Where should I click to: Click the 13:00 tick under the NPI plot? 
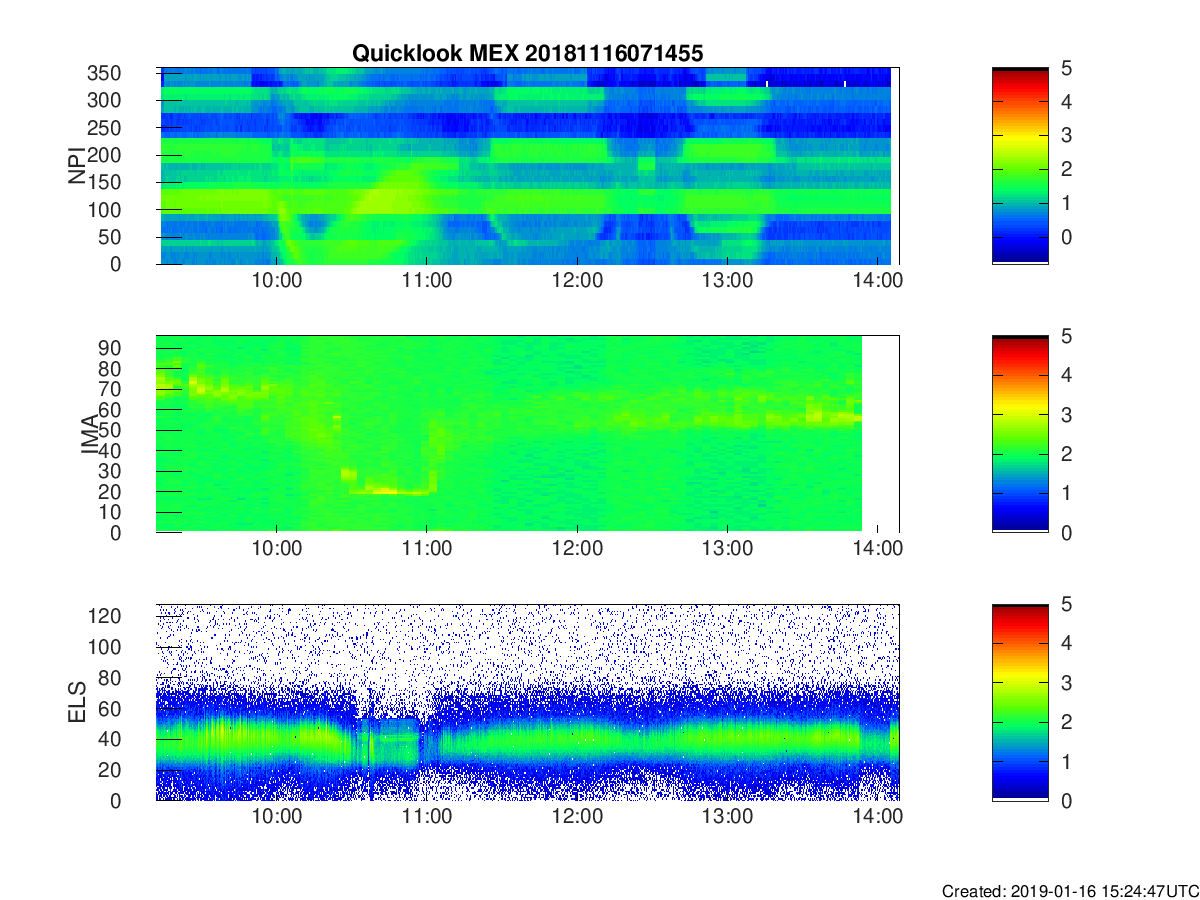tap(727, 280)
